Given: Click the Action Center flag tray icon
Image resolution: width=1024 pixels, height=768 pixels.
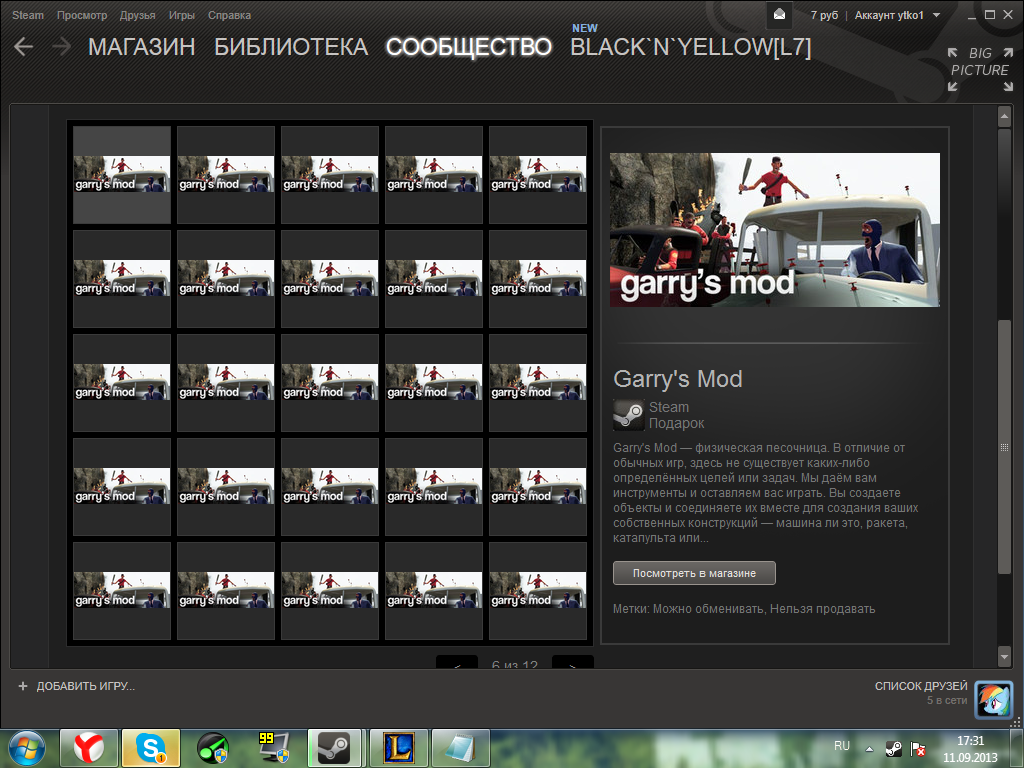Looking at the screenshot, I should pyautogui.click(x=918, y=748).
